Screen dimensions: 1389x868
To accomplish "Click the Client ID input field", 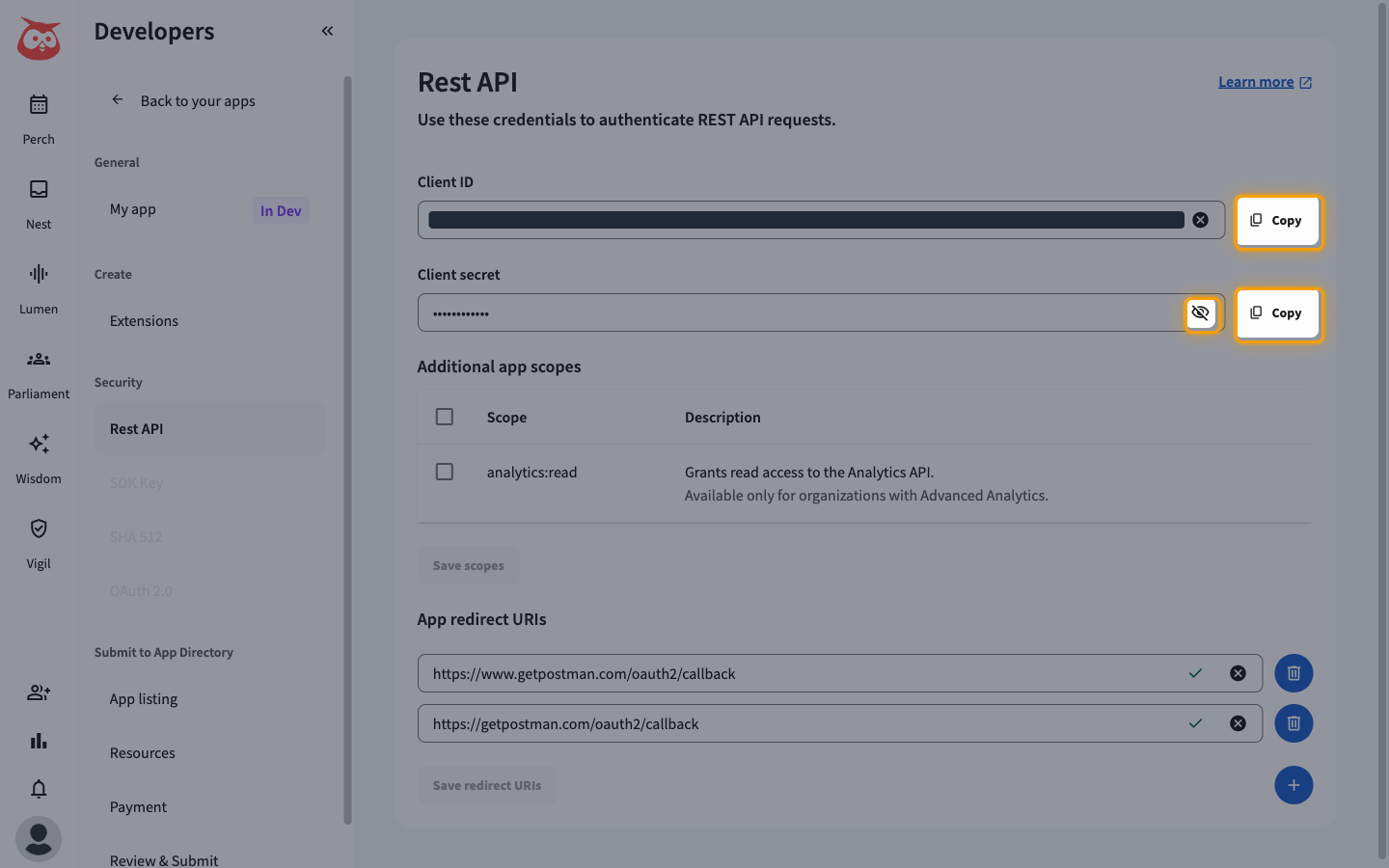I will pyautogui.click(x=821, y=220).
